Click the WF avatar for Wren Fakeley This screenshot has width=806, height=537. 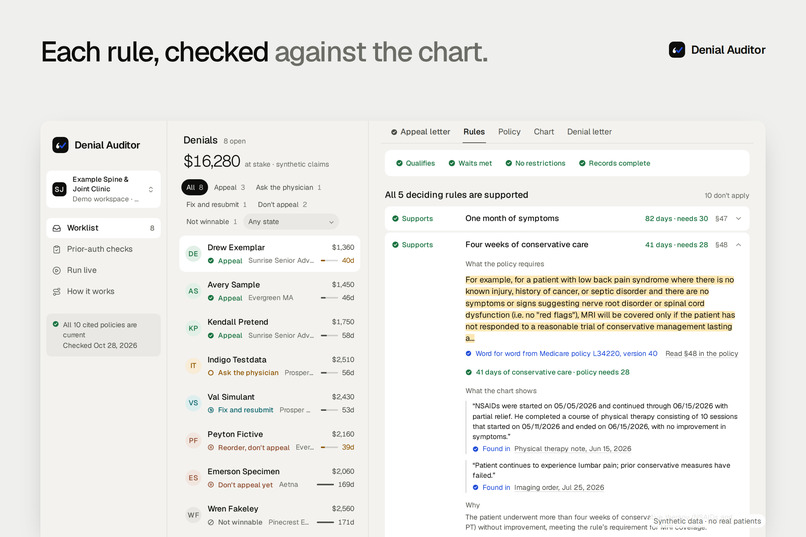pos(193,515)
